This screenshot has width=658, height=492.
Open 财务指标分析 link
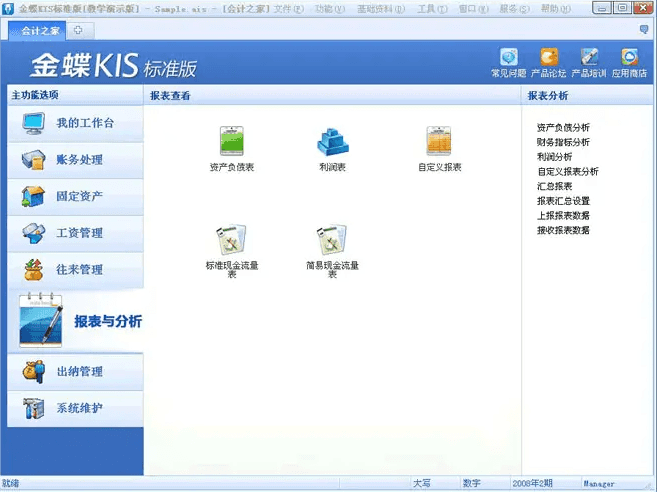(563, 142)
